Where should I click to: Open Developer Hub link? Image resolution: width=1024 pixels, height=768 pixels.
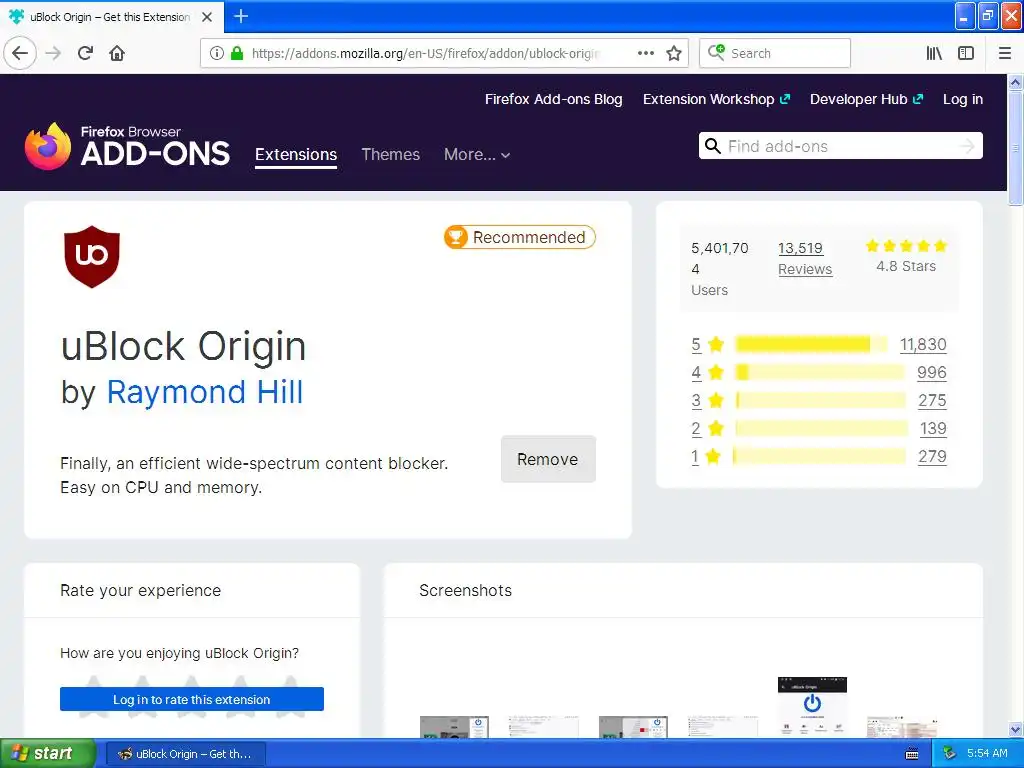867,99
